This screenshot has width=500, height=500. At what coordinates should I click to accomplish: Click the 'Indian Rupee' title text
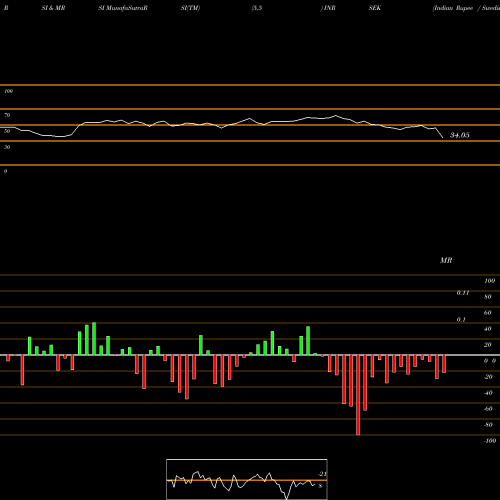pyautogui.click(x=453, y=8)
